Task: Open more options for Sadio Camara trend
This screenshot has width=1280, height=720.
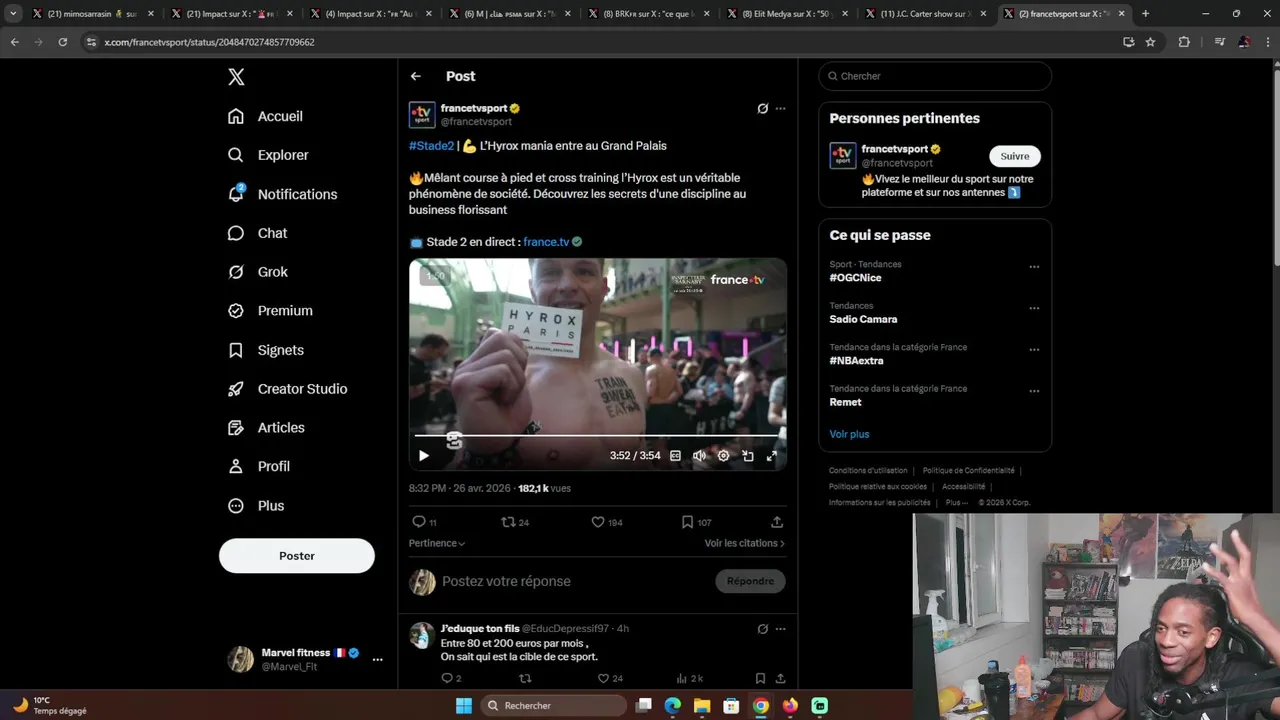Action: click(x=1034, y=308)
